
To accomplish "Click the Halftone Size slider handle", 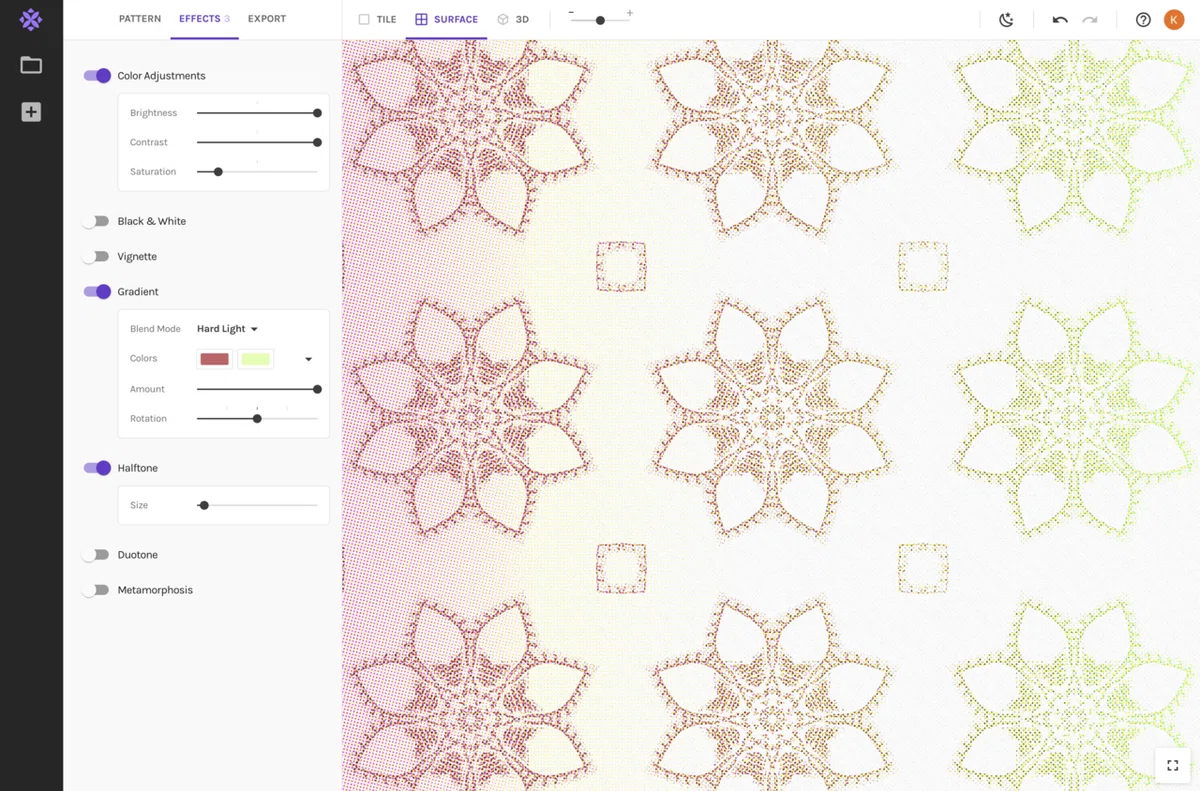I will 204,506.
